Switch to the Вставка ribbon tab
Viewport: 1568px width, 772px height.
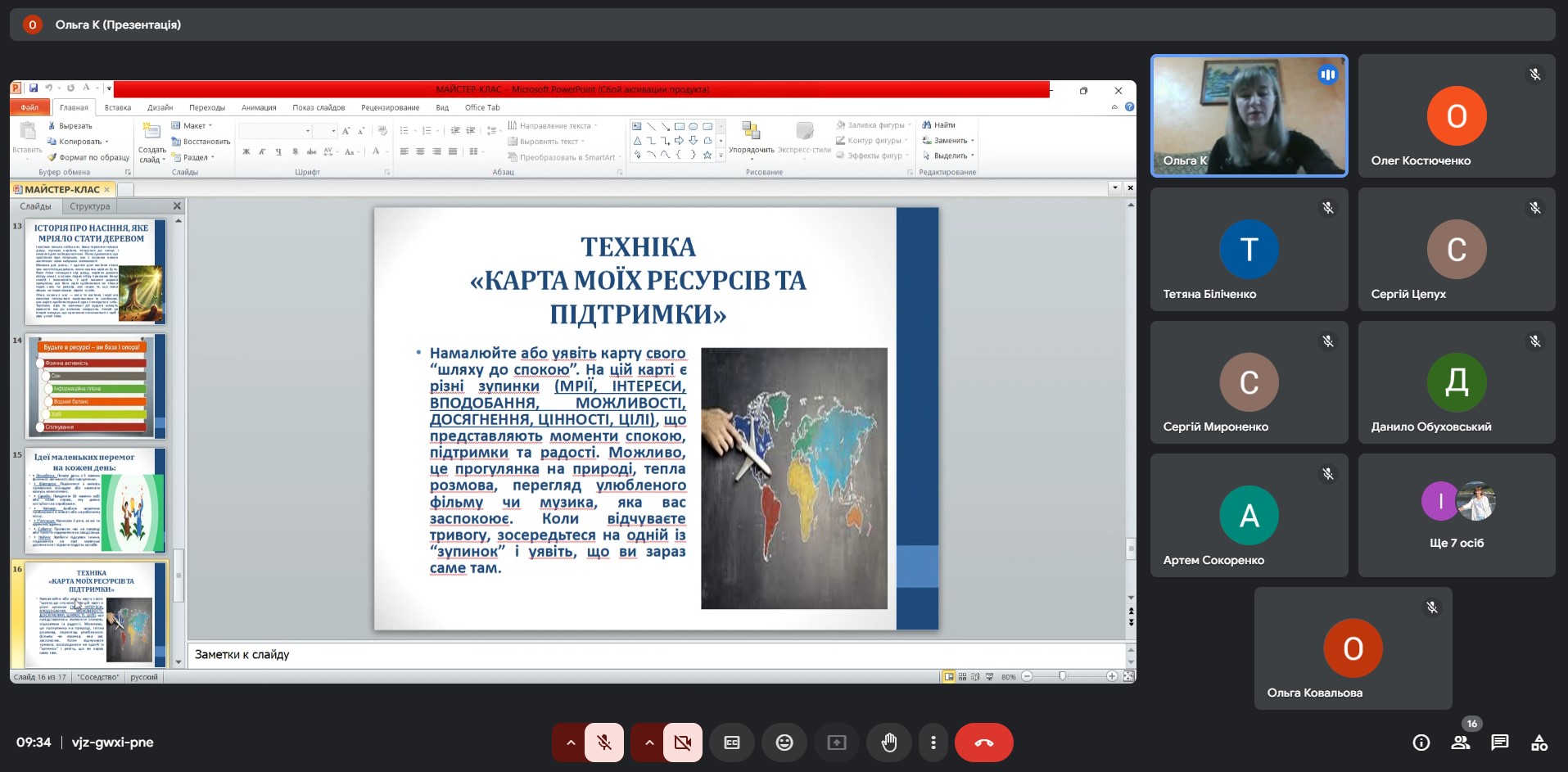pos(117,107)
